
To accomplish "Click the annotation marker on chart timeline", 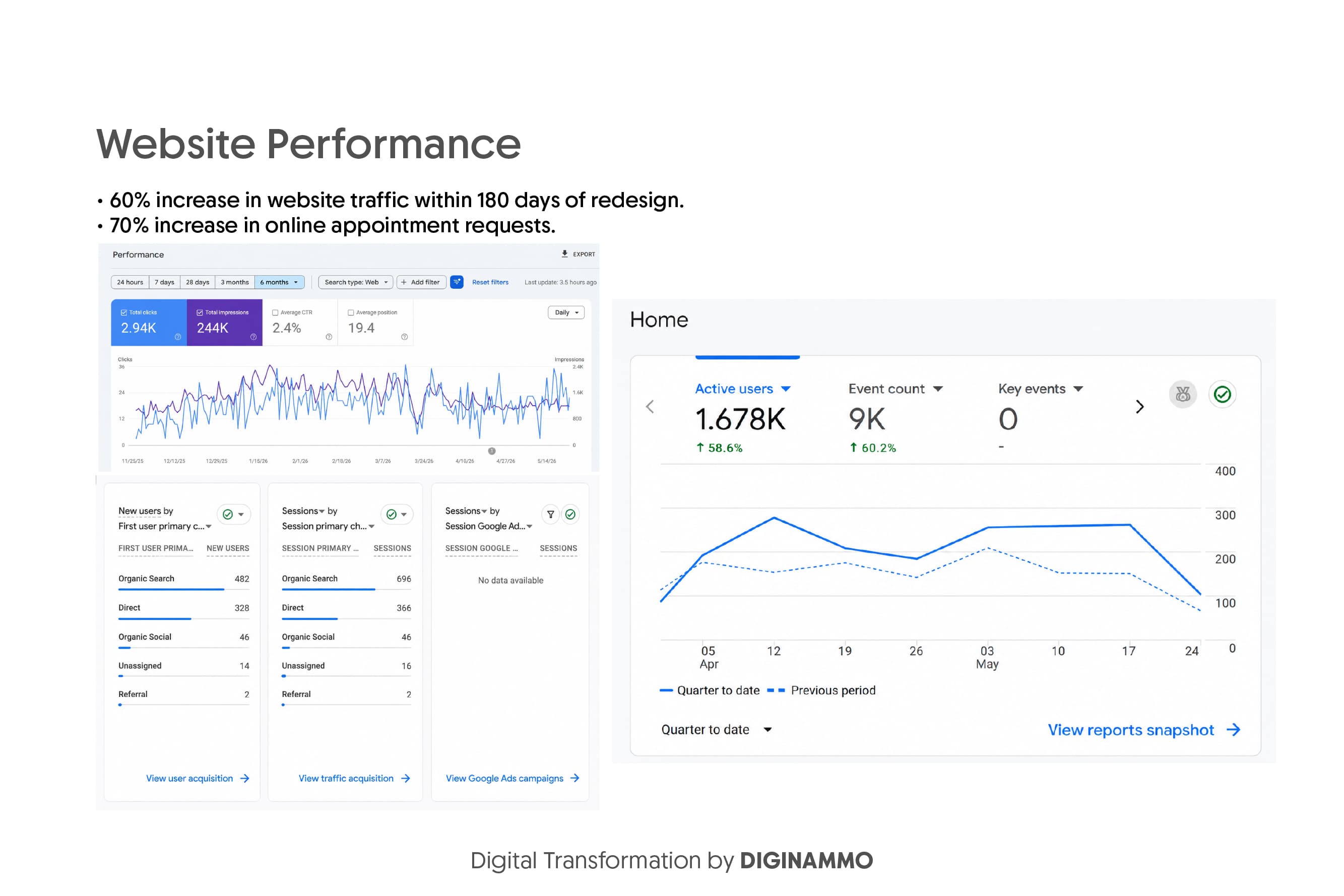I will [x=491, y=451].
